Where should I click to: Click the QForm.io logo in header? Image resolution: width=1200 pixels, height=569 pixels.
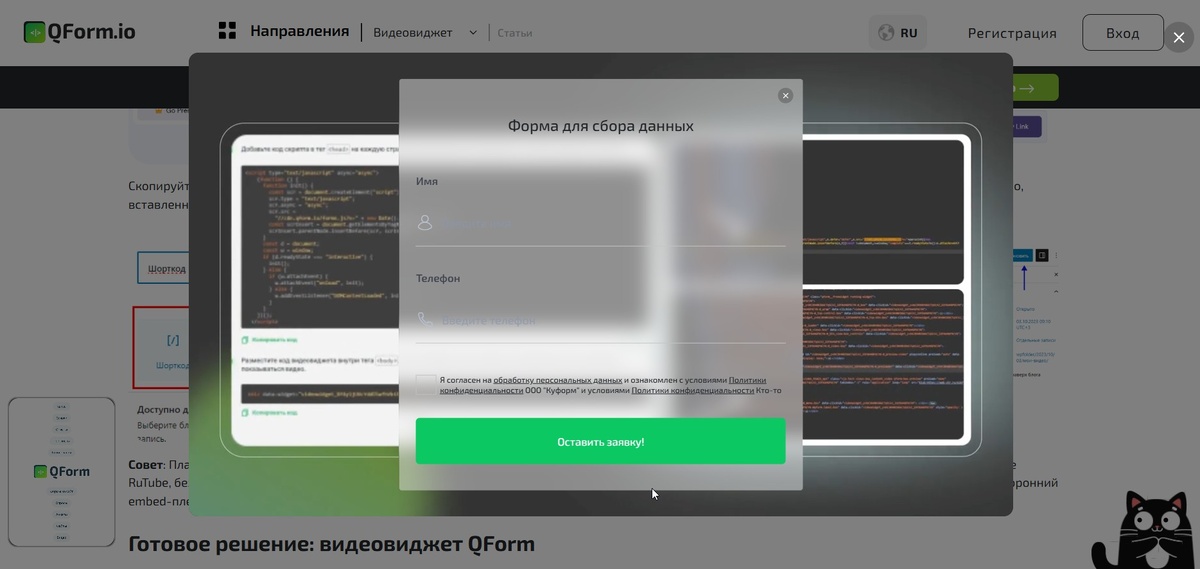(80, 32)
